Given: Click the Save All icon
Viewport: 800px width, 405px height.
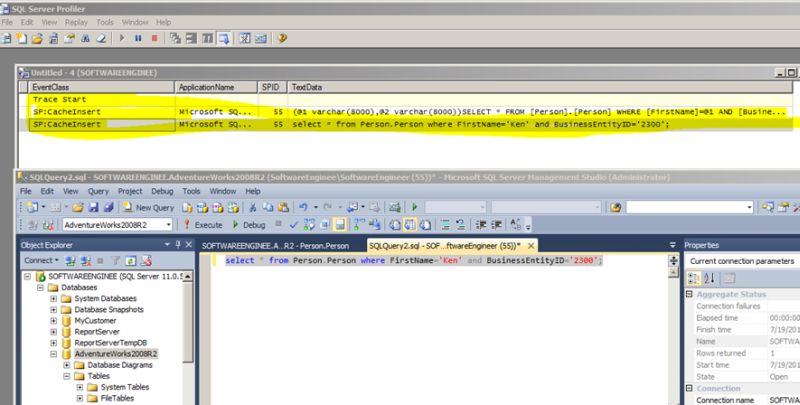Looking at the screenshot, I should [x=109, y=208].
